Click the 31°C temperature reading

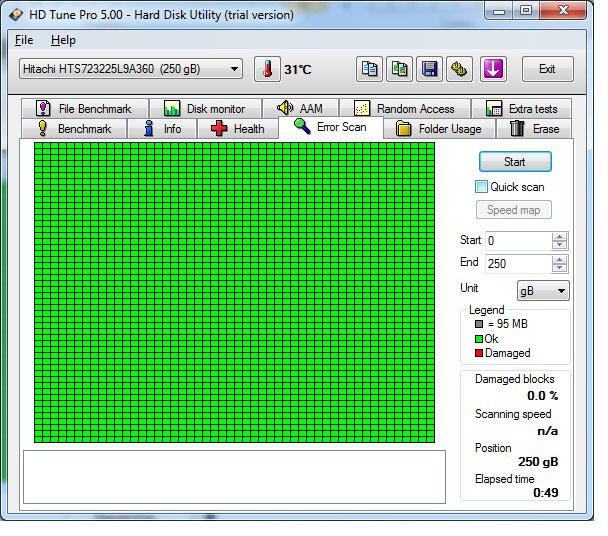click(x=298, y=70)
